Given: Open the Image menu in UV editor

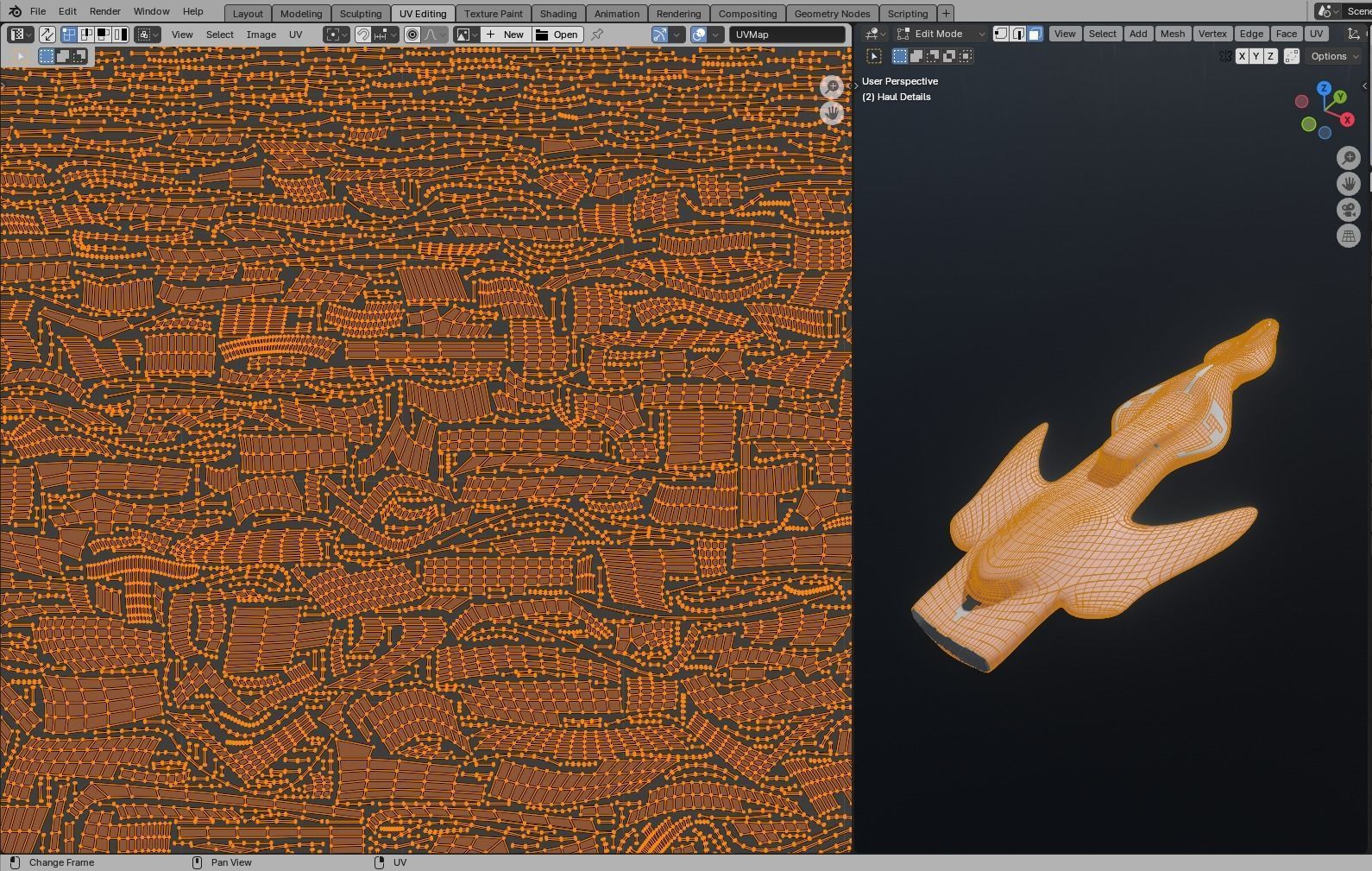Looking at the screenshot, I should 261,35.
